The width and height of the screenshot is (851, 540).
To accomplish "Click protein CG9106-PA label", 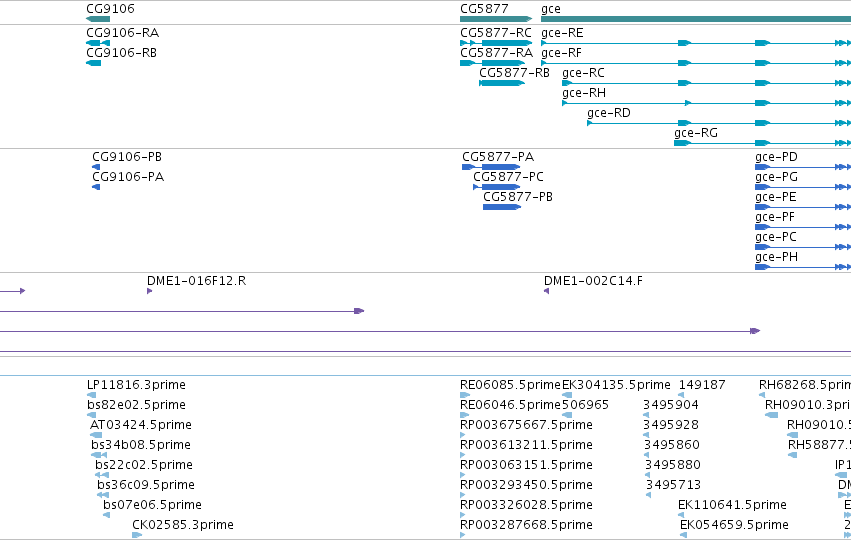I will pos(128,177).
